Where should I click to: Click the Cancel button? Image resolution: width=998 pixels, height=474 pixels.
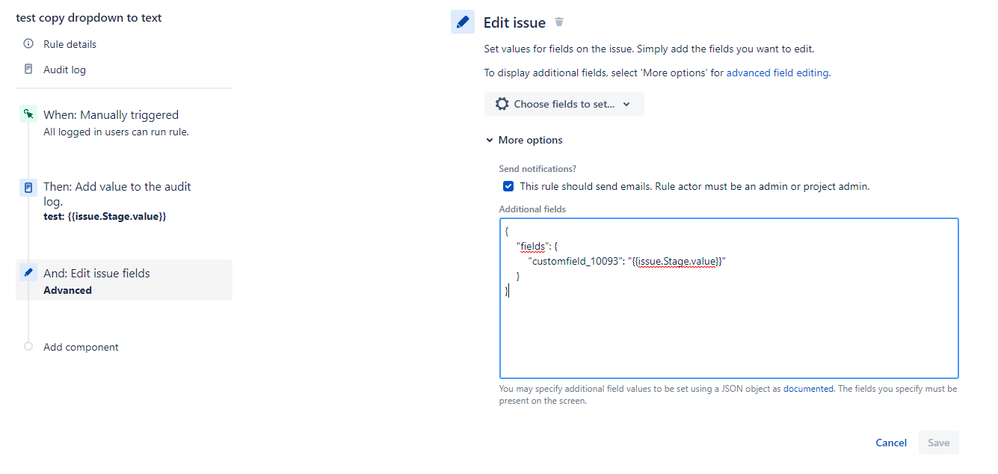[x=891, y=443]
